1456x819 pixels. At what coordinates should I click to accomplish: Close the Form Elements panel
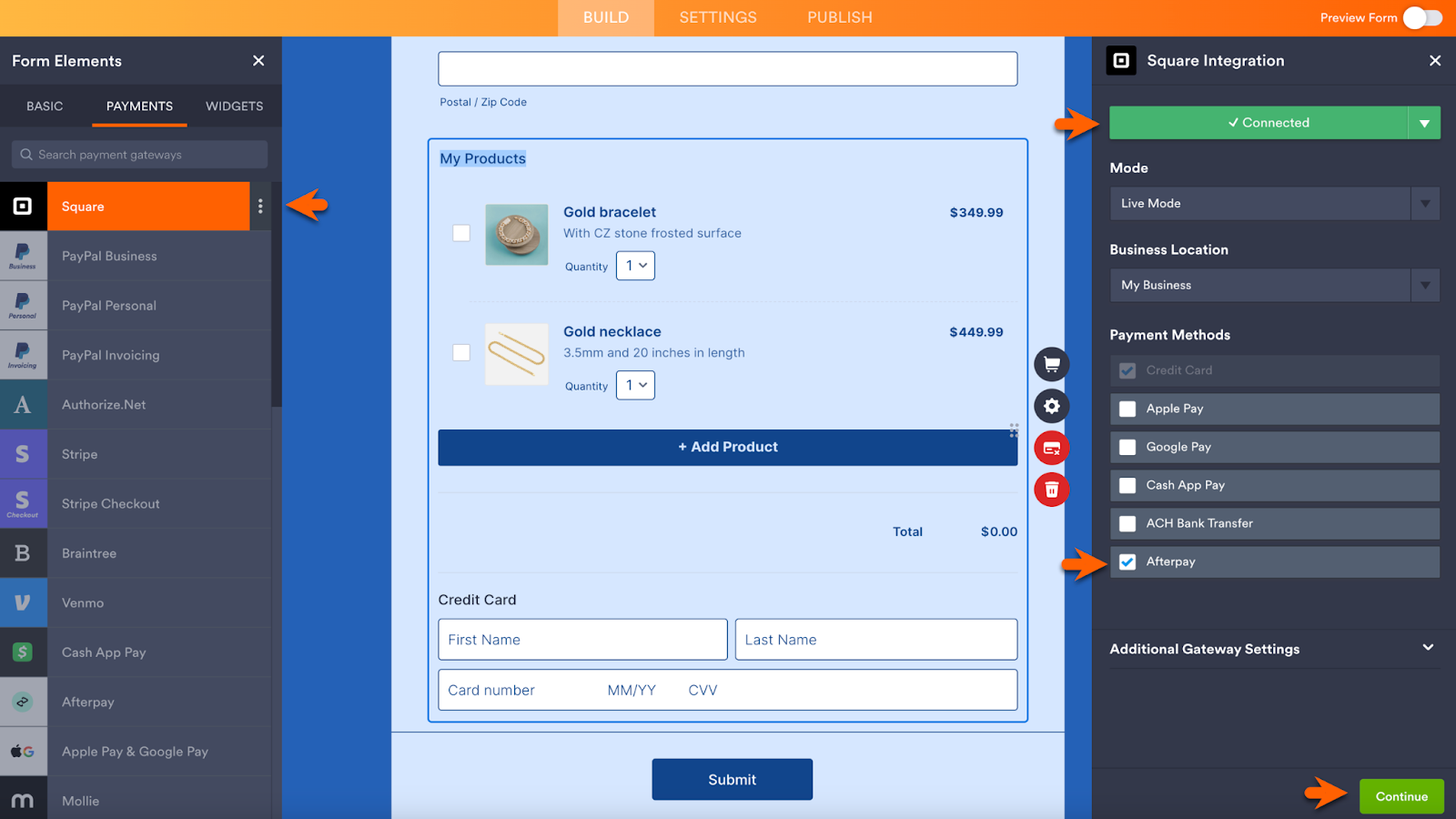pyautogui.click(x=258, y=61)
